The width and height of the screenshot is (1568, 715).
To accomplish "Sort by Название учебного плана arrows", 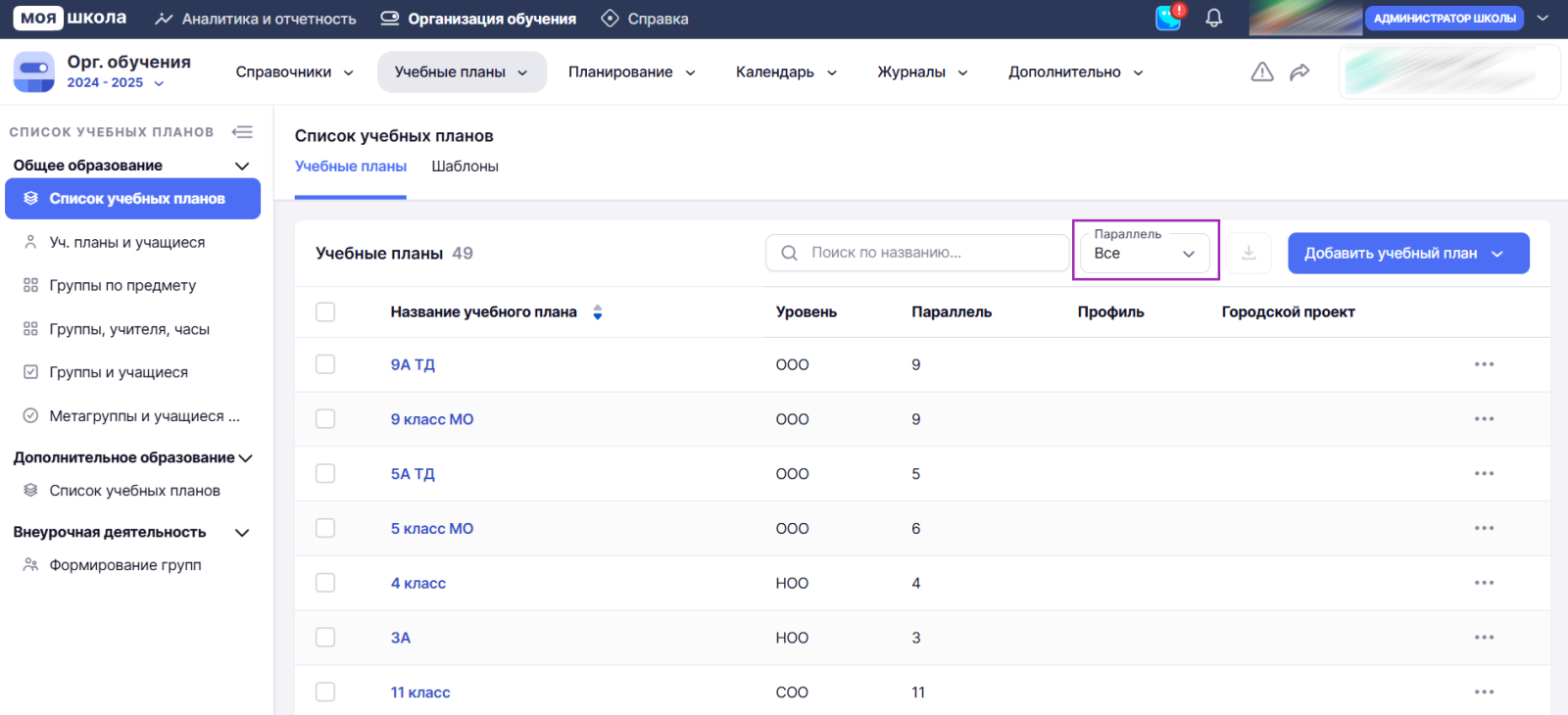I will 598,312.
